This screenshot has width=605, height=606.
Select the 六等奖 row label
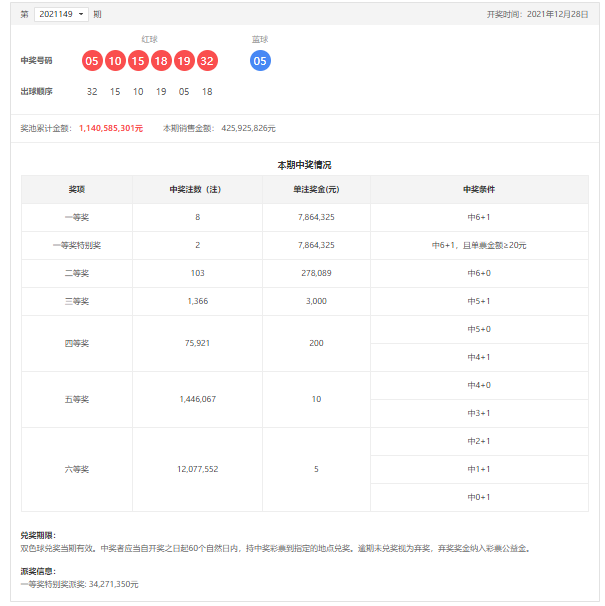tap(77, 469)
